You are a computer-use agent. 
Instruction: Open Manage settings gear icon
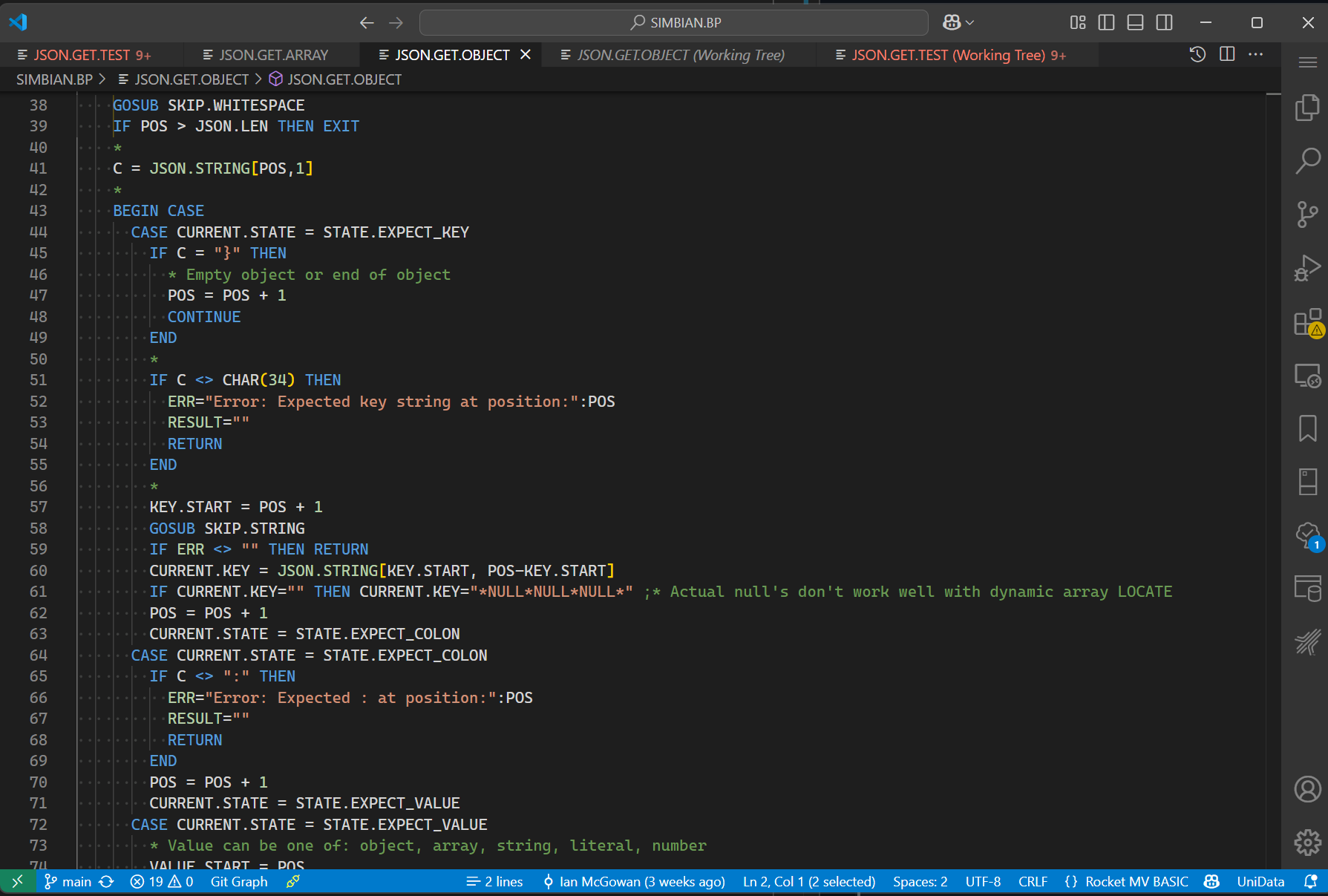1307,843
